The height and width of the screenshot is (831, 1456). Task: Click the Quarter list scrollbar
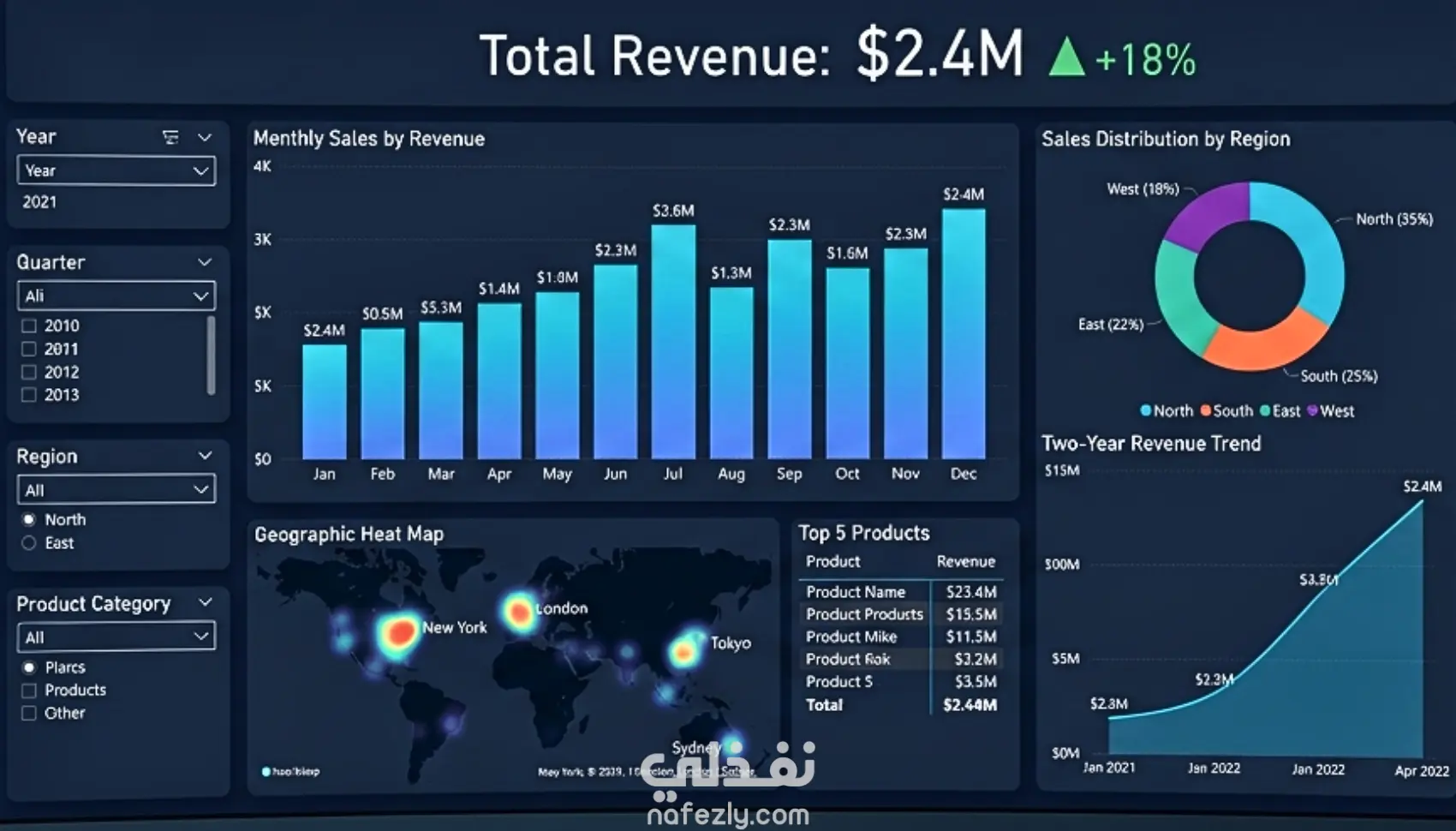click(x=211, y=356)
